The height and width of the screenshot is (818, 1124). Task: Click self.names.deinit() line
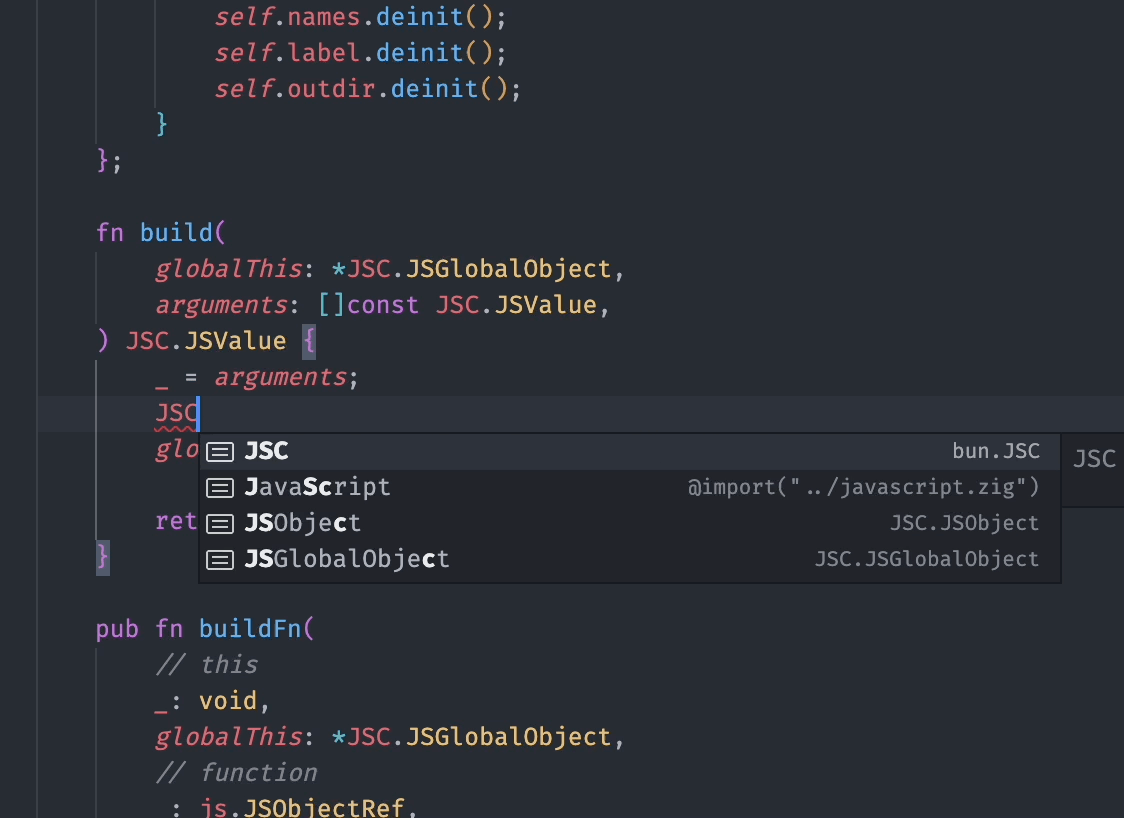(x=361, y=16)
